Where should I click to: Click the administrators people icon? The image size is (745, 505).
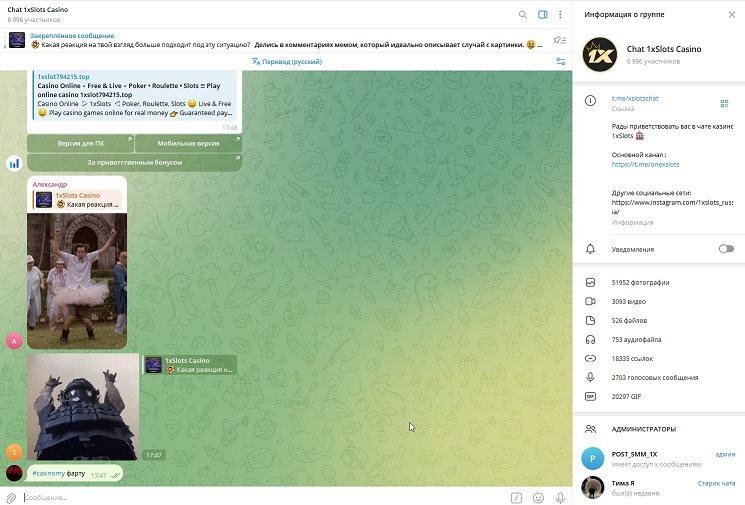pyautogui.click(x=590, y=429)
